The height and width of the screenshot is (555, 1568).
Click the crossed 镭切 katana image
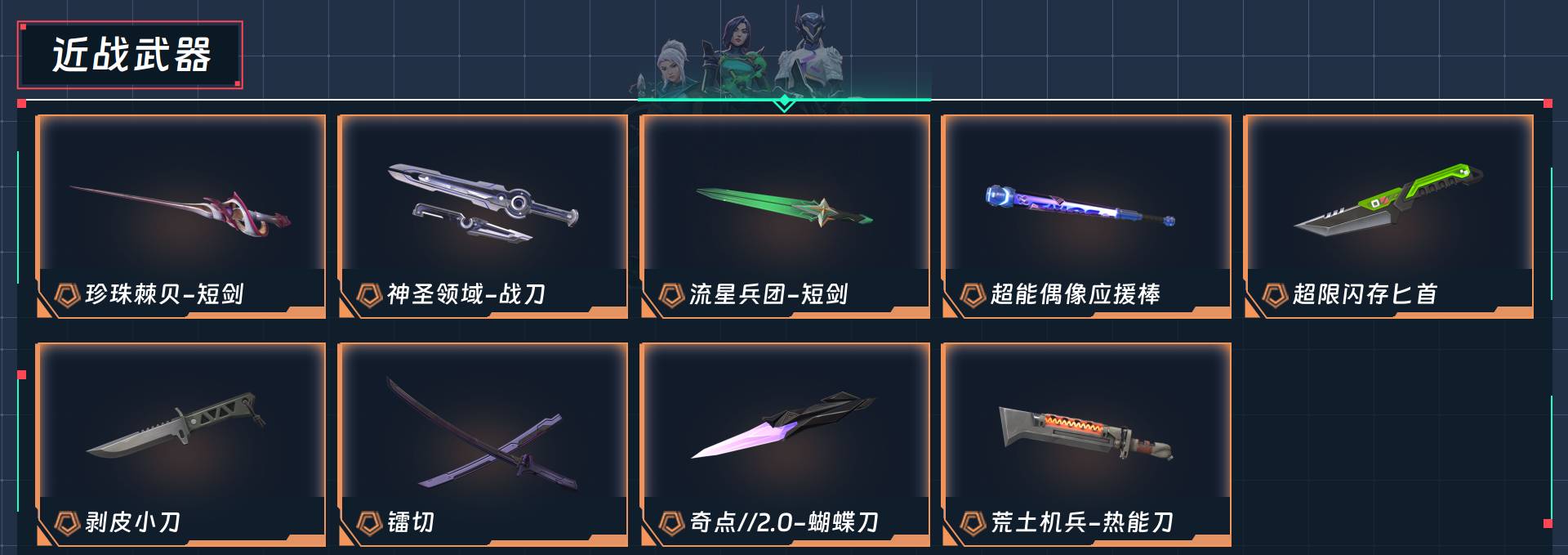pos(482,433)
